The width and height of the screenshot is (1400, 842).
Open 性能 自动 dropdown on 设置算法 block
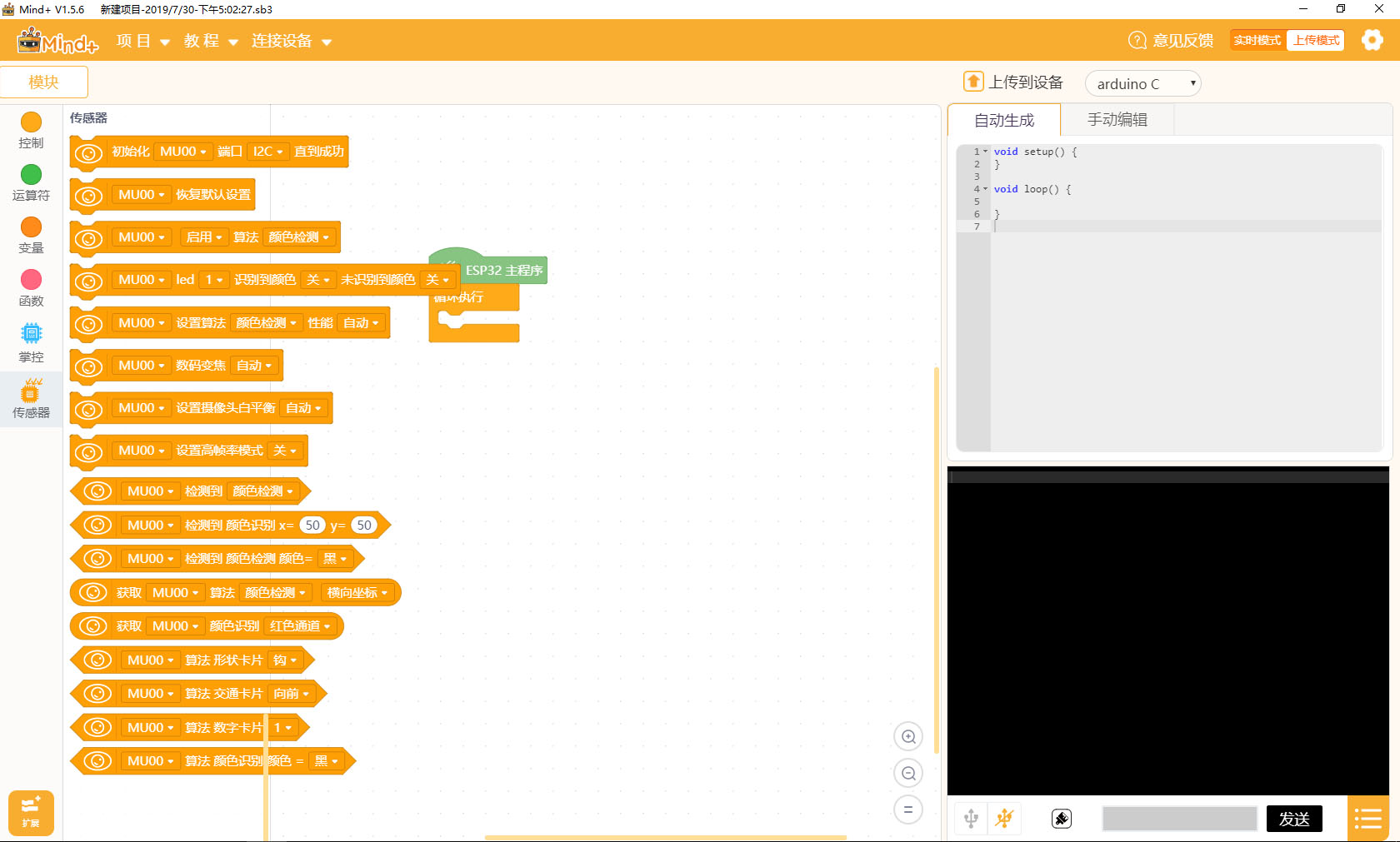pyautogui.click(x=361, y=323)
